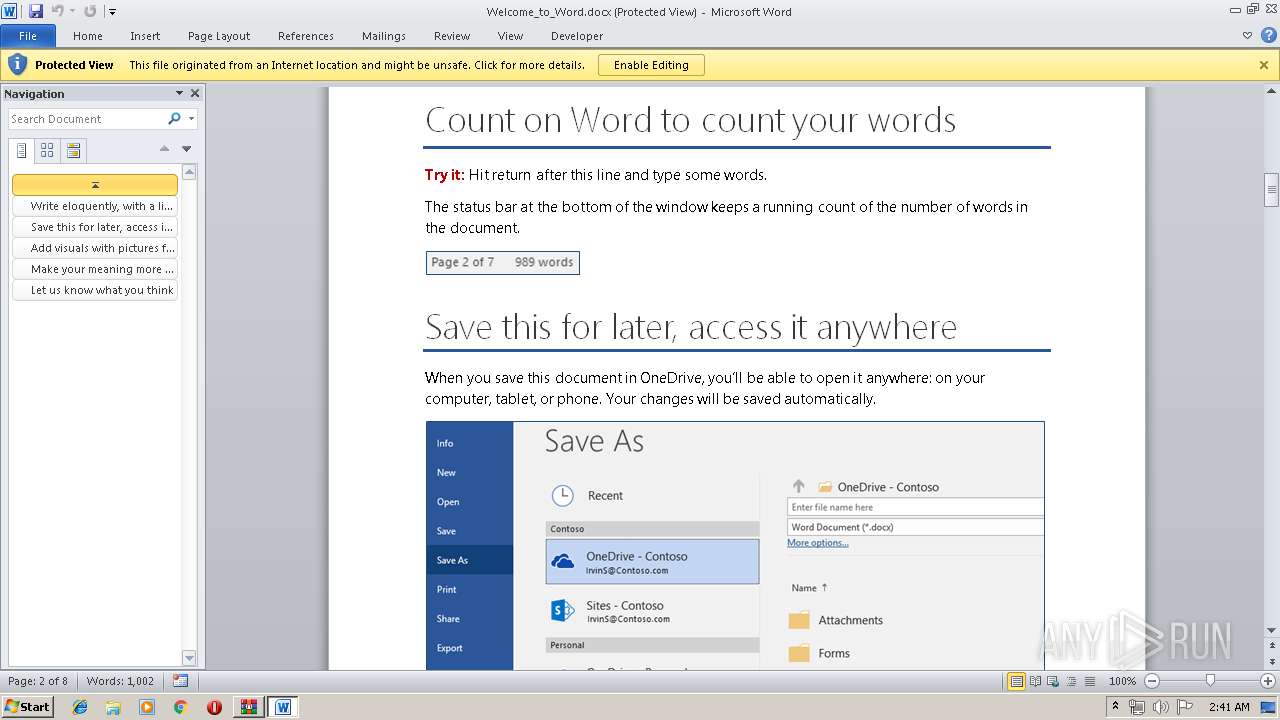Open the undo history dropdown arrow

[72, 12]
